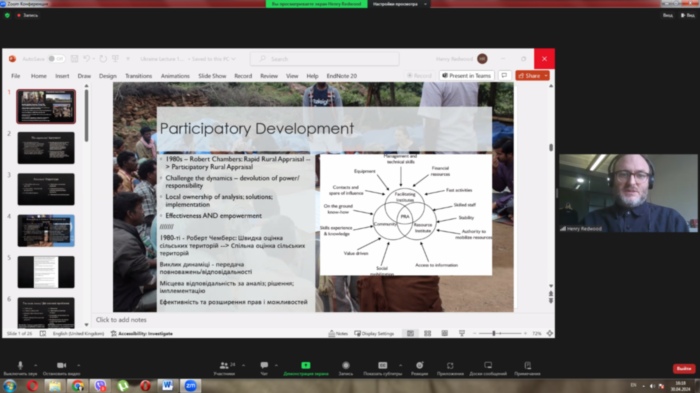Open the Slide Show ribbon tab

pyautogui.click(x=212, y=76)
